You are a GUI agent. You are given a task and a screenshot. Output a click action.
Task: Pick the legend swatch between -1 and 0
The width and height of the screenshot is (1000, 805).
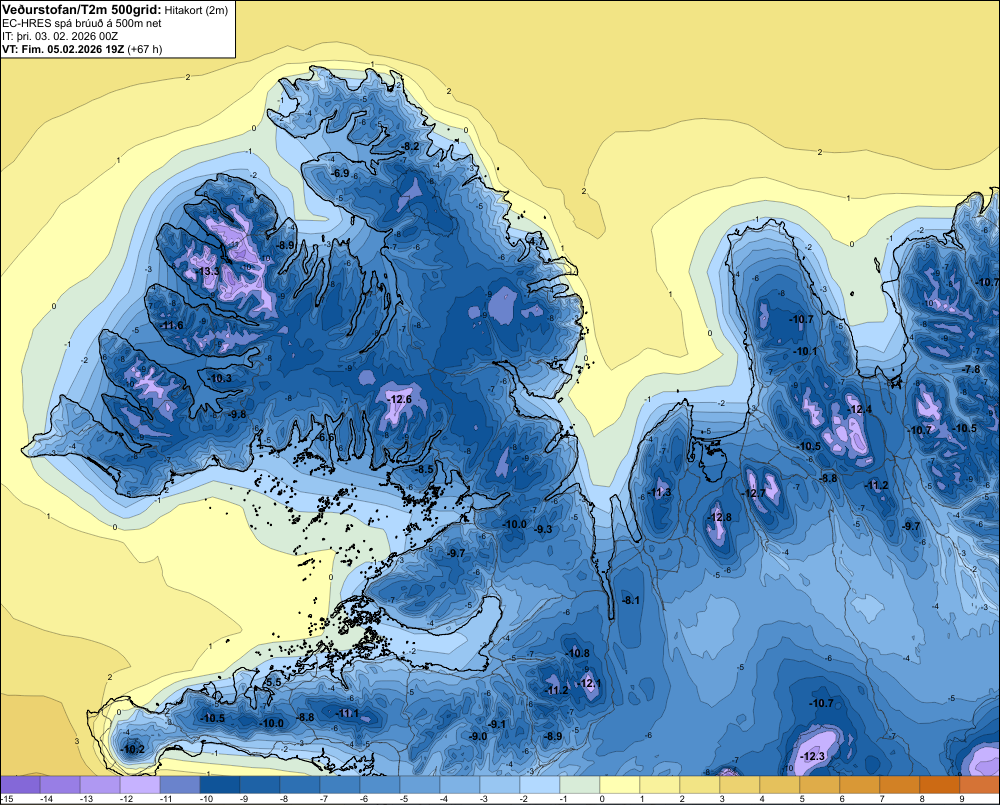580,784
